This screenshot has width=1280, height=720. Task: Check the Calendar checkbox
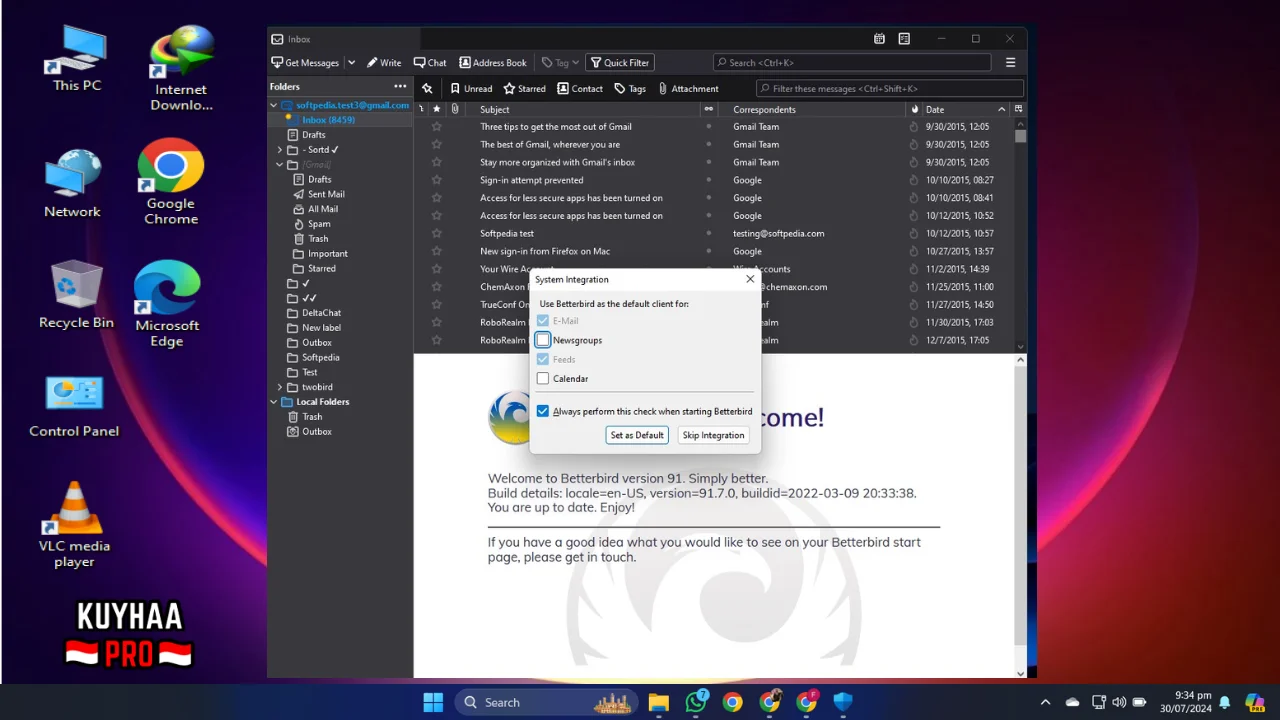(x=543, y=378)
